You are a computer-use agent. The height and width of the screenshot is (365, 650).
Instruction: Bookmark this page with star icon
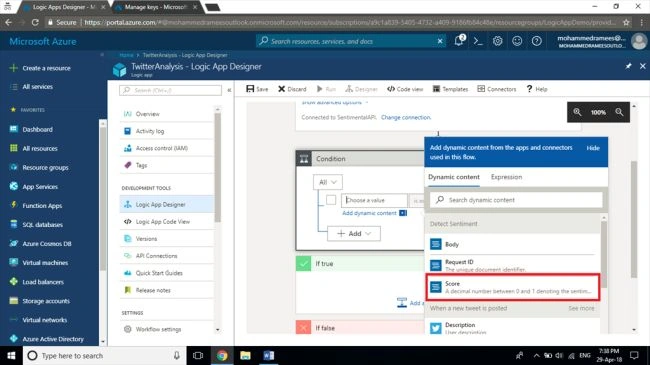[626, 22]
